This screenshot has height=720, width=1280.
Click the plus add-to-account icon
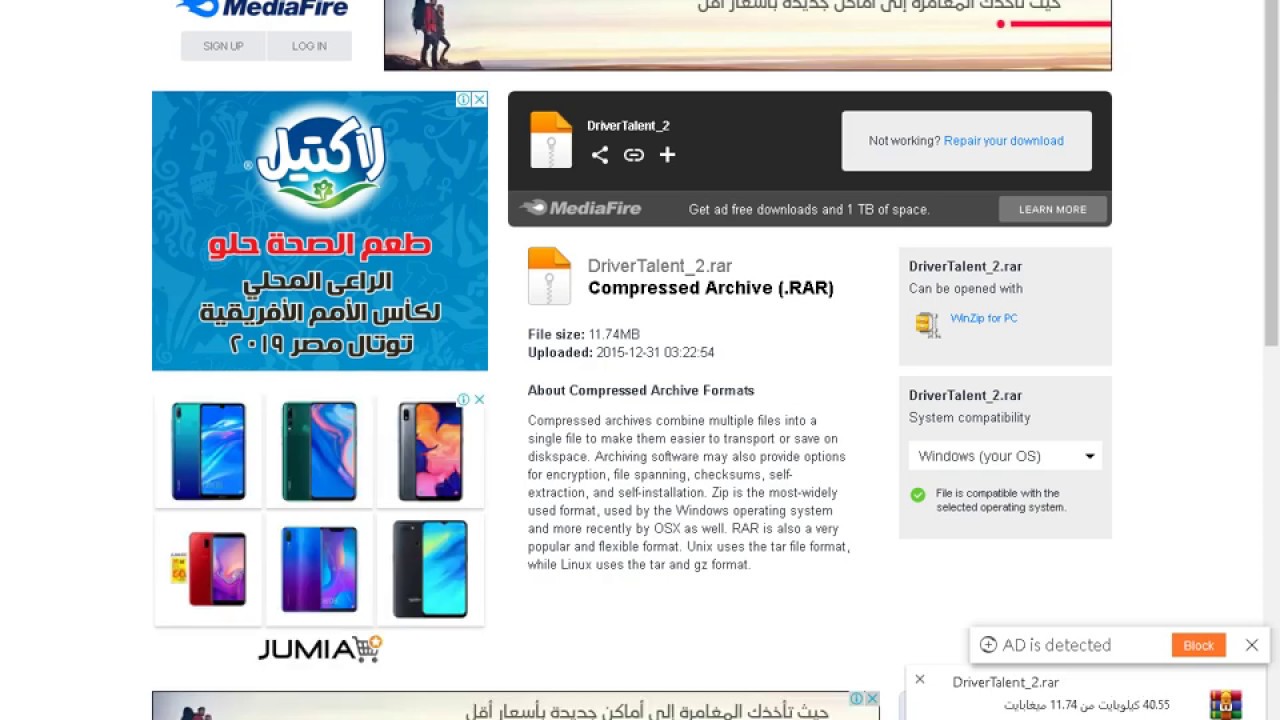[x=667, y=155]
